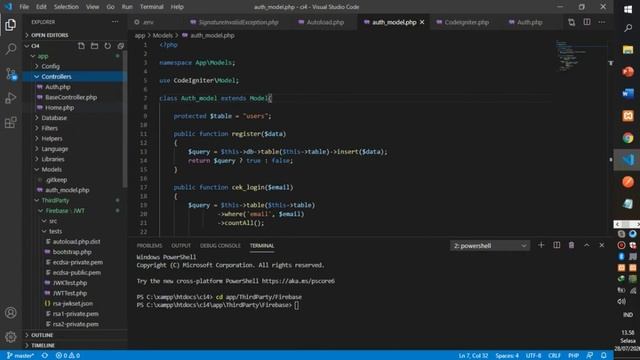Click New Folder icon in explorer header
The image size is (640, 360).
[94, 46]
